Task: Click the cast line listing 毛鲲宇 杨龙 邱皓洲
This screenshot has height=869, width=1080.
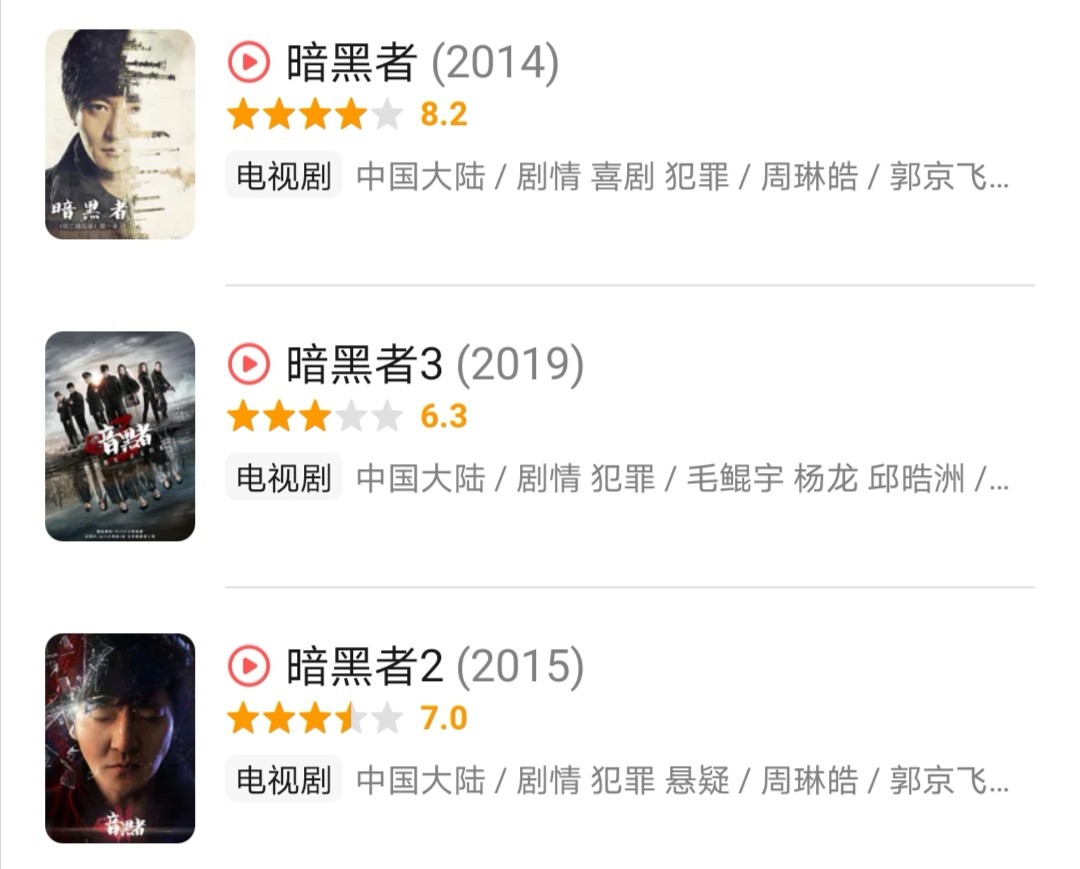Action: [x=682, y=479]
